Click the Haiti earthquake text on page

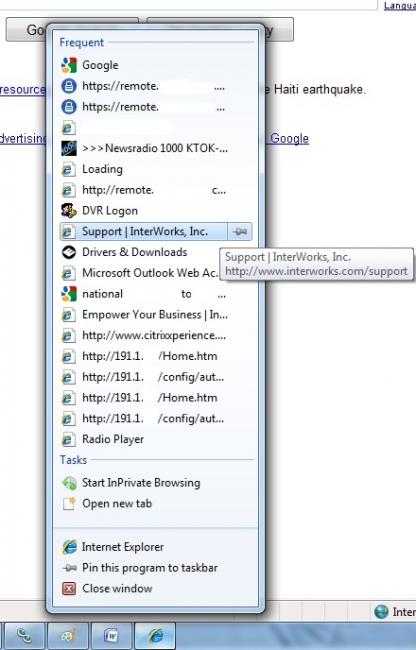(320, 89)
